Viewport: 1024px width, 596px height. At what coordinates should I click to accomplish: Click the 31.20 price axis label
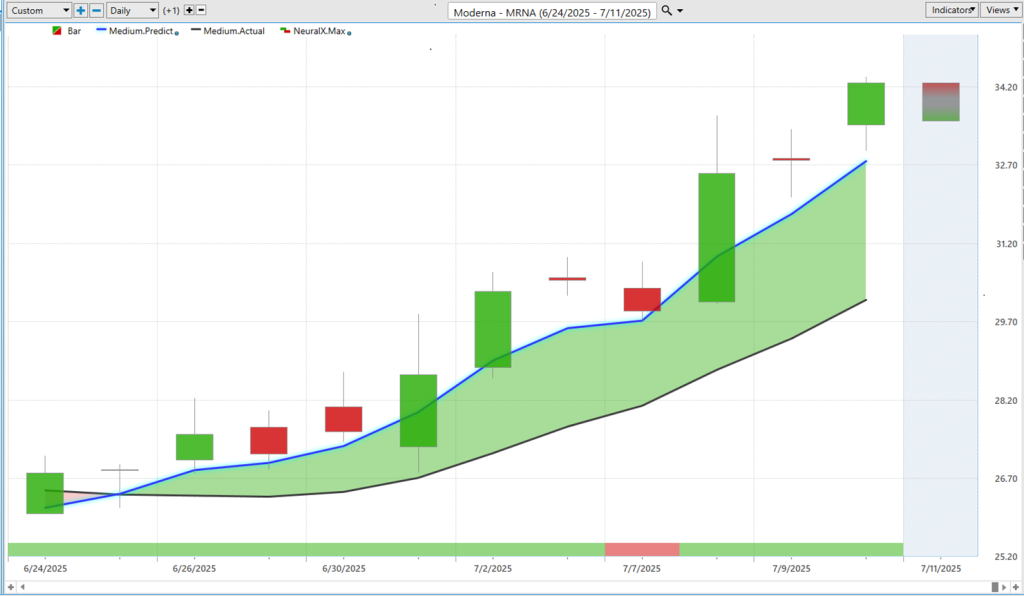tap(1006, 243)
